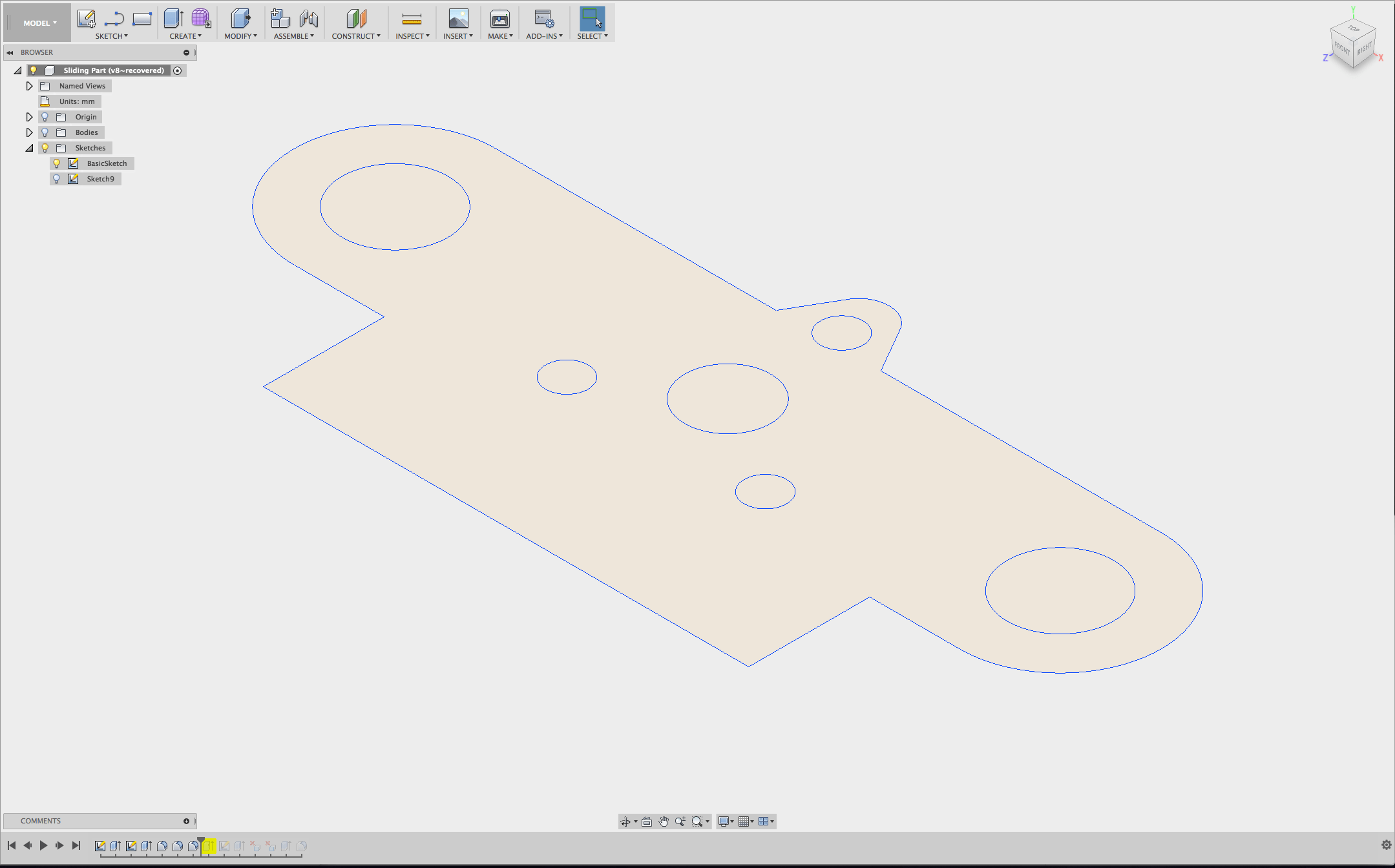
Task: Open the MODEL workspace dropdown
Action: [40, 23]
